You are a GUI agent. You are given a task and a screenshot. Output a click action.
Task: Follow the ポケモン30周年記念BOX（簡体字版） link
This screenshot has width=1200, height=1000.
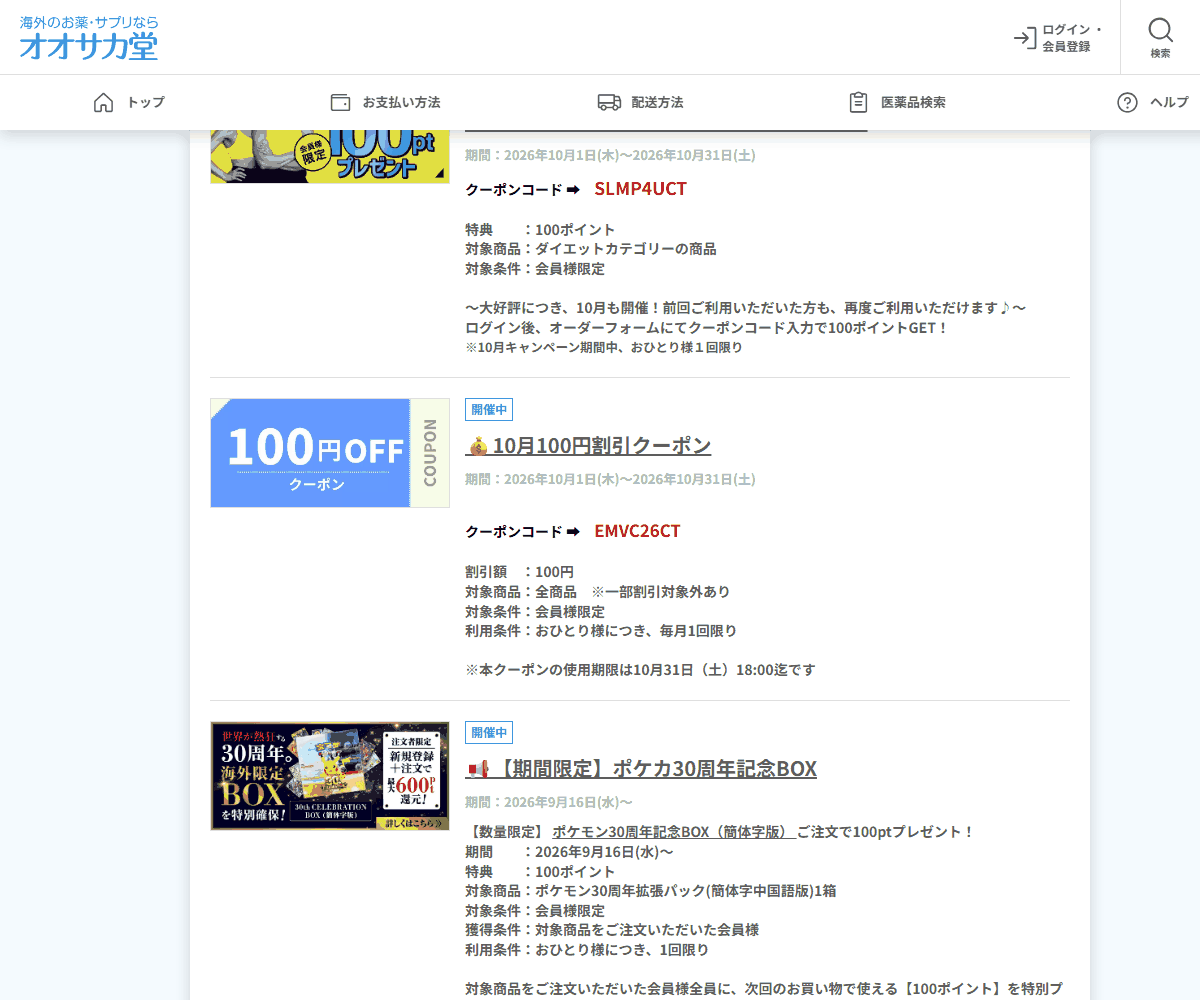point(674,832)
